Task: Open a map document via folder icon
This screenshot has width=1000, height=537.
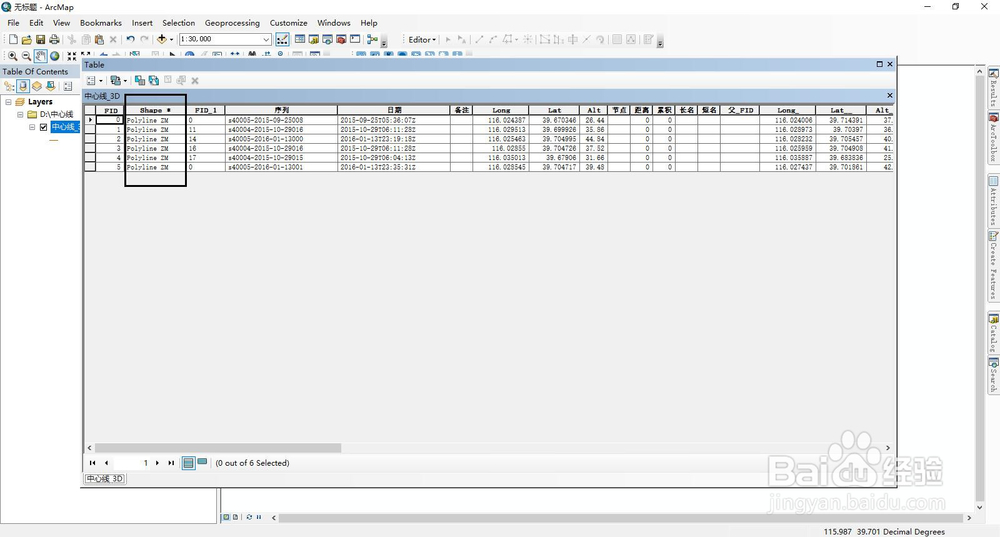Action: (x=26, y=40)
